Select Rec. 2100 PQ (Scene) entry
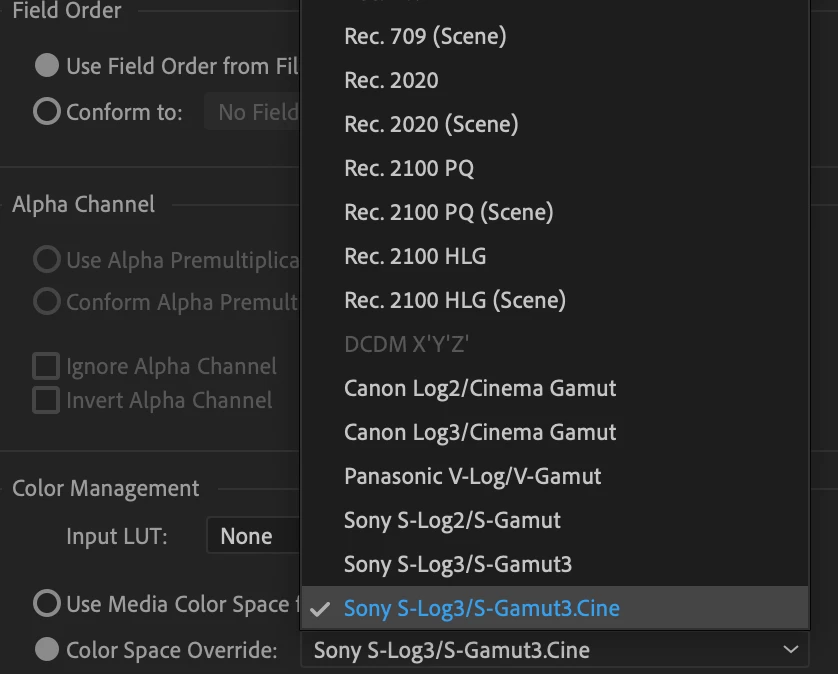Viewport: 838px width, 674px height. [x=555, y=212]
